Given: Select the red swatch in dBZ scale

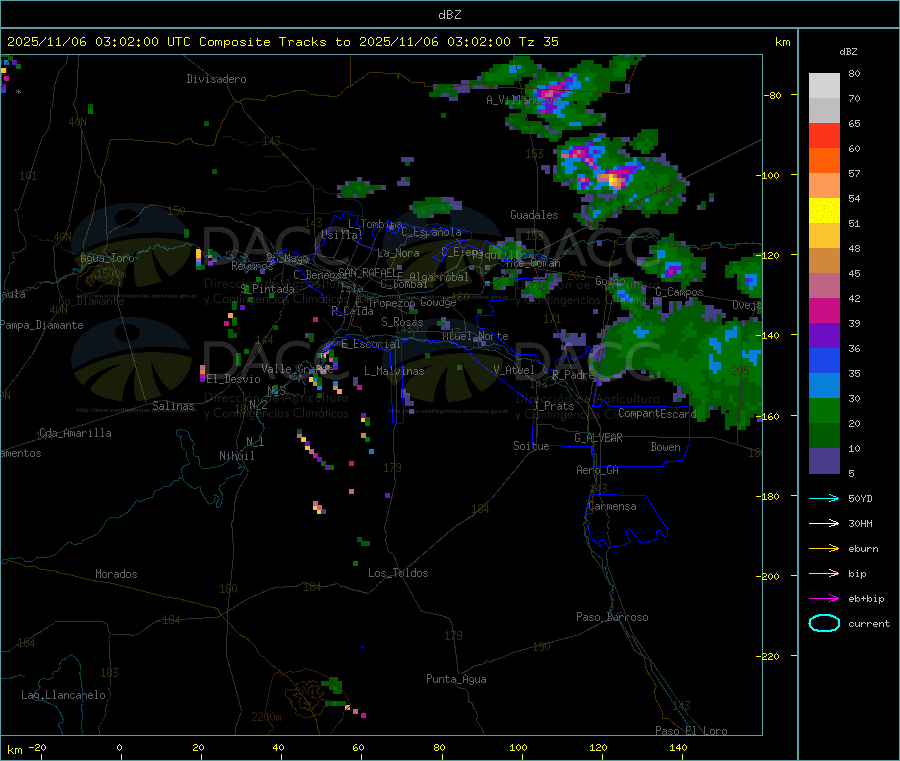Looking at the screenshot, I should 824,135.
